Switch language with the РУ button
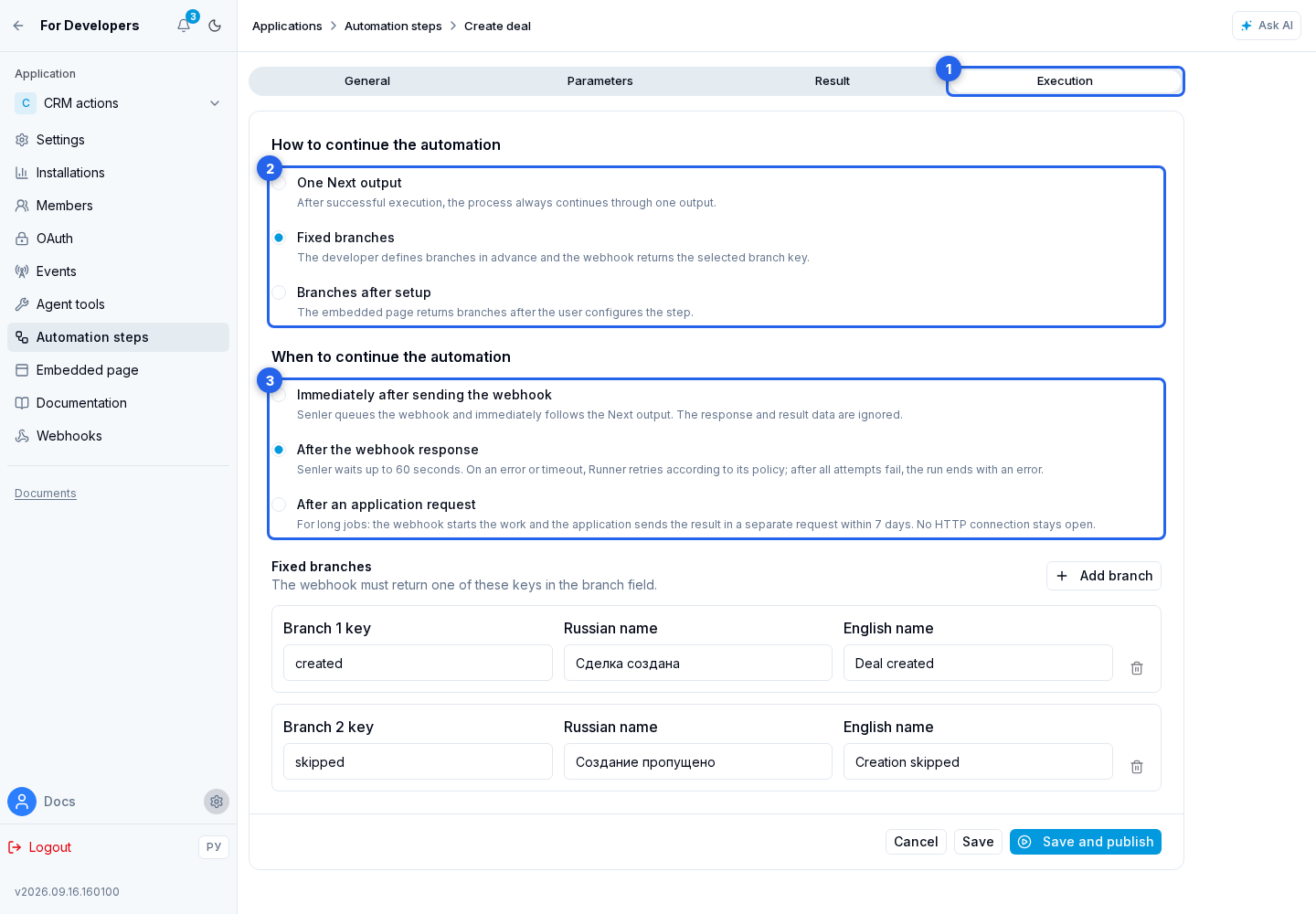 (214, 847)
